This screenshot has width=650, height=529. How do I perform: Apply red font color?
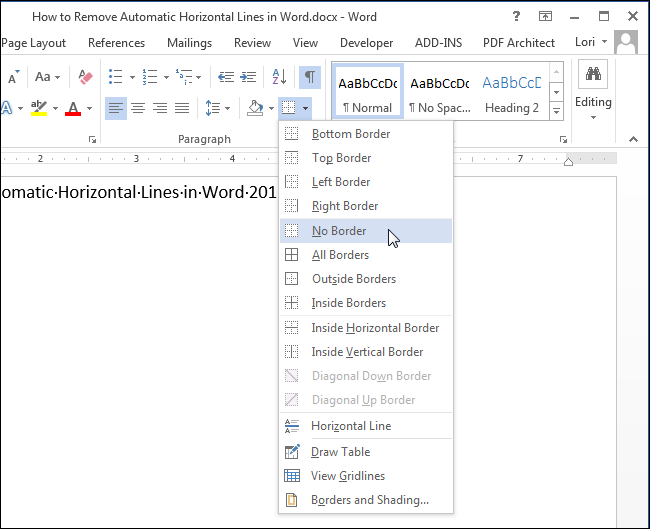[x=73, y=108]
